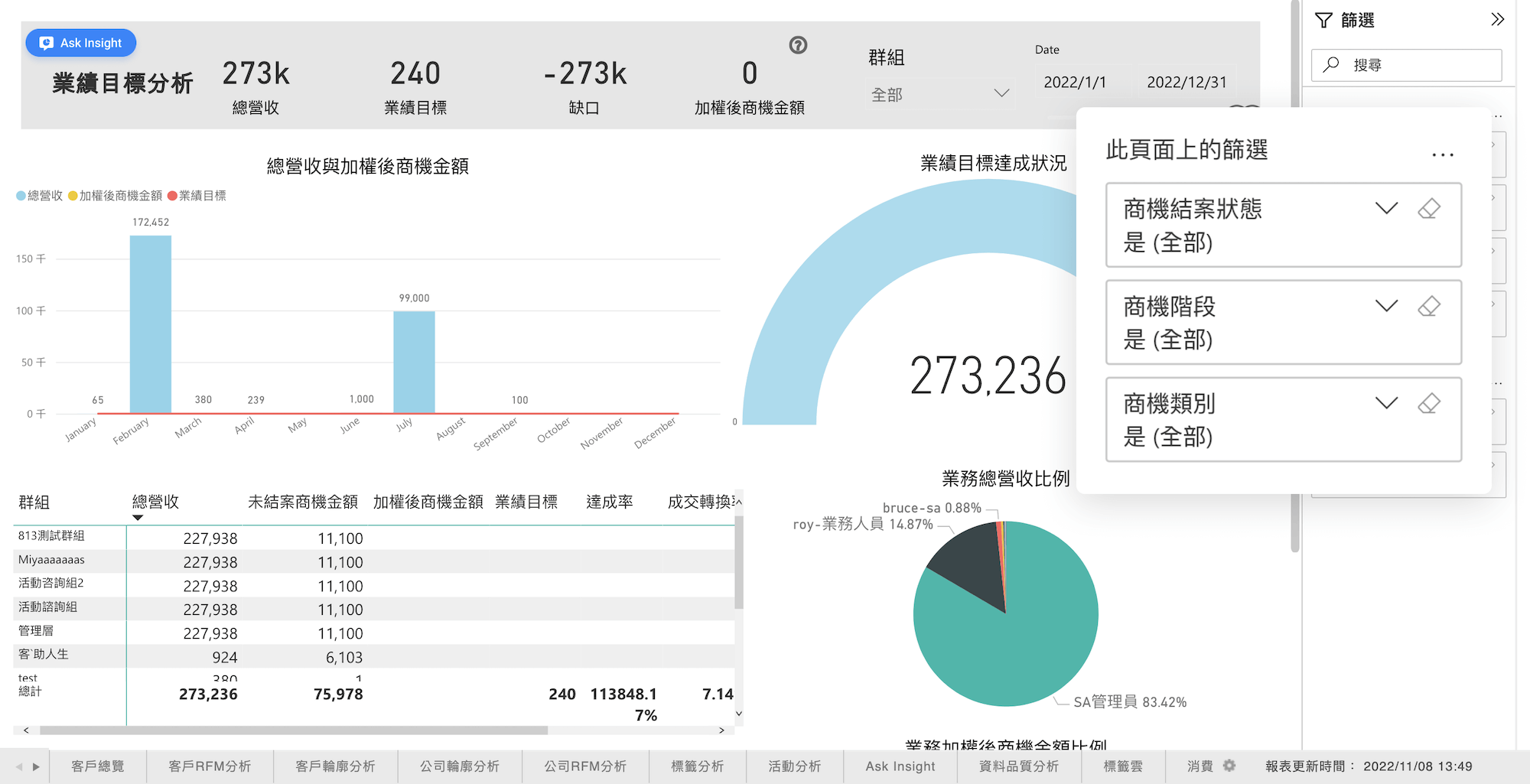Sort table by 未結案商機金額 column
The height and width of the screenshot is (784, 1530).
point(303,502)
